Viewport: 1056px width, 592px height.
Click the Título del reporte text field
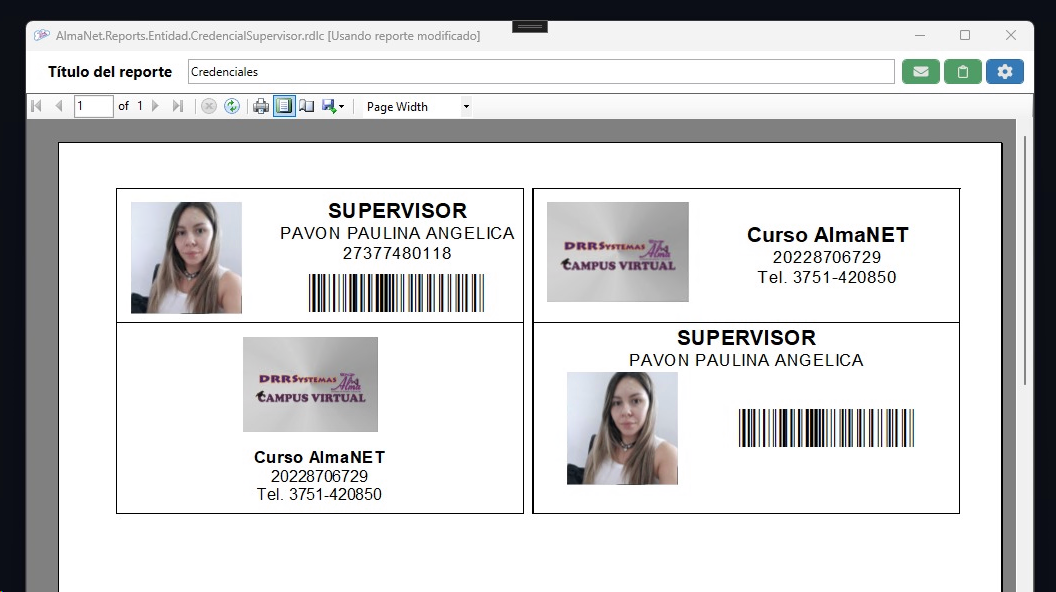[540, 72]
